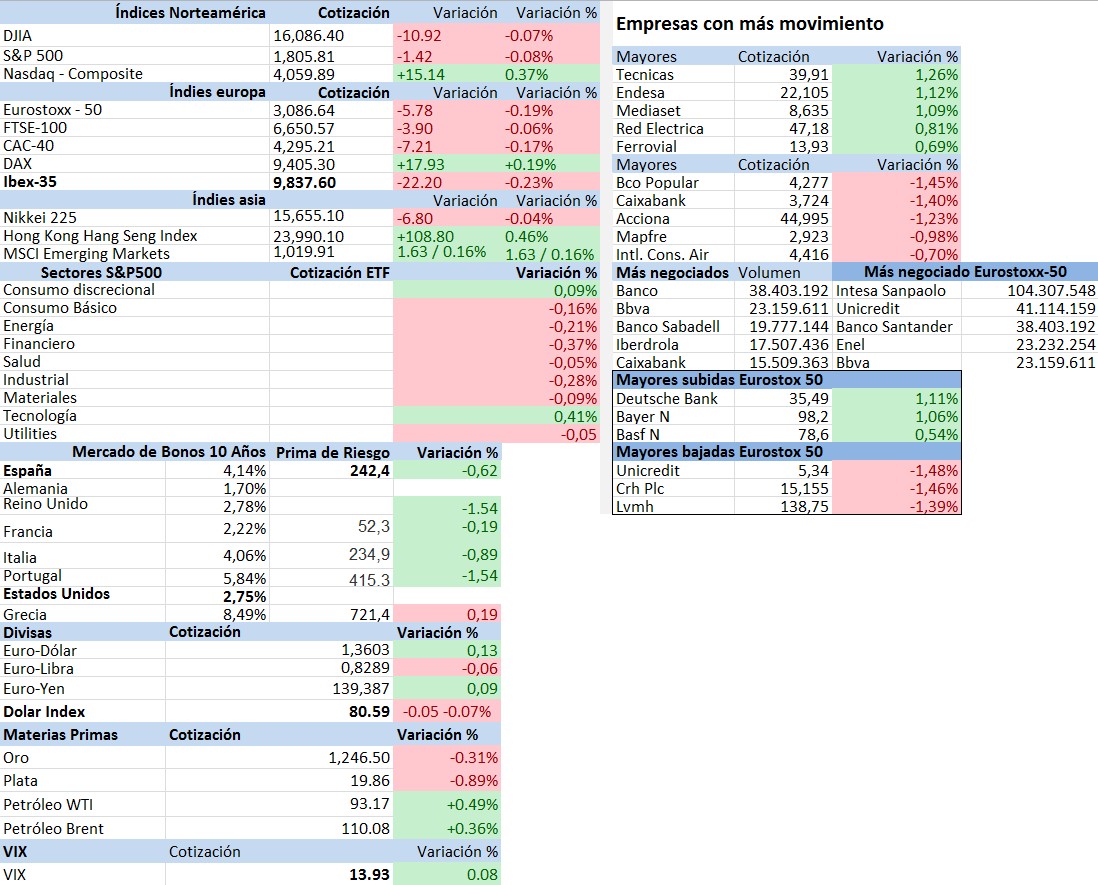The height and width of the screenshot is (885, 1098).
Task: Click the "Empresas con más movimiento" title
Action: click(750, 24)
